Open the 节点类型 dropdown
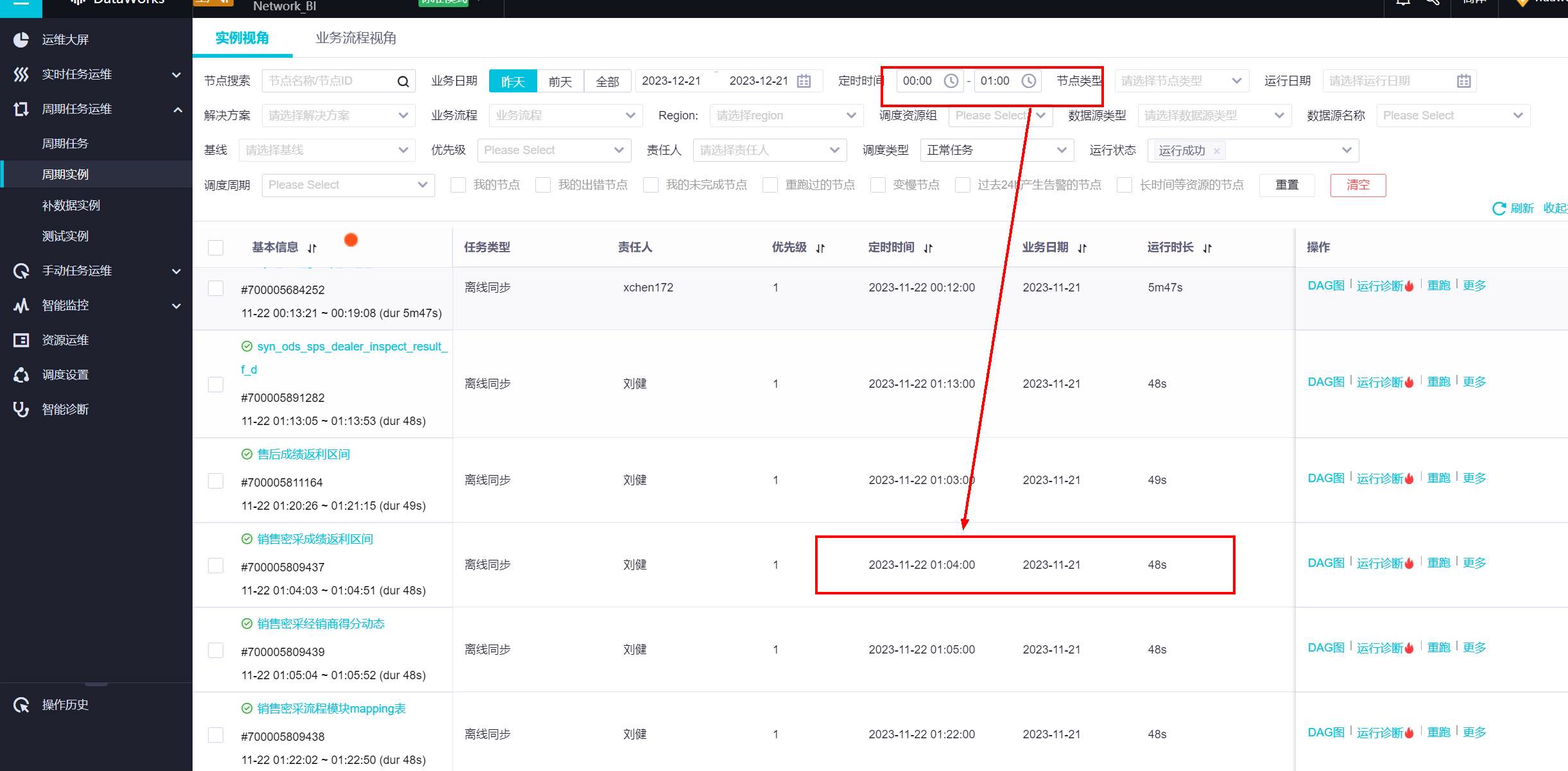Viewport: 1568px width, 771px height. (1182, 81)
